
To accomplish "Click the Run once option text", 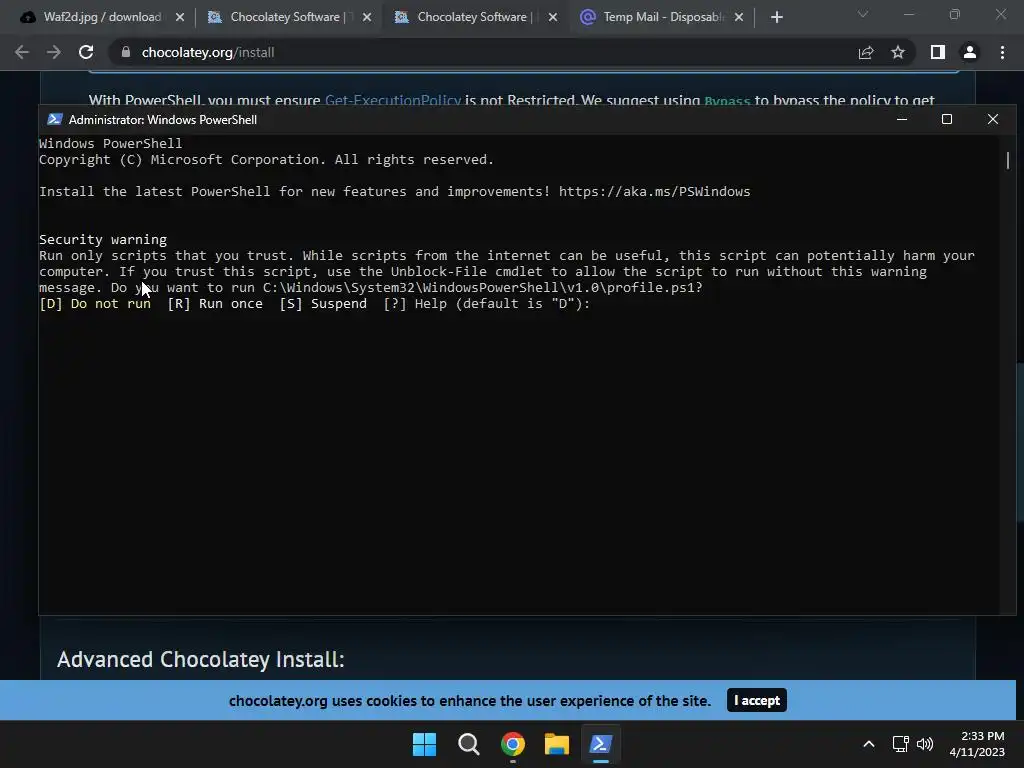I will pos(215,304).
